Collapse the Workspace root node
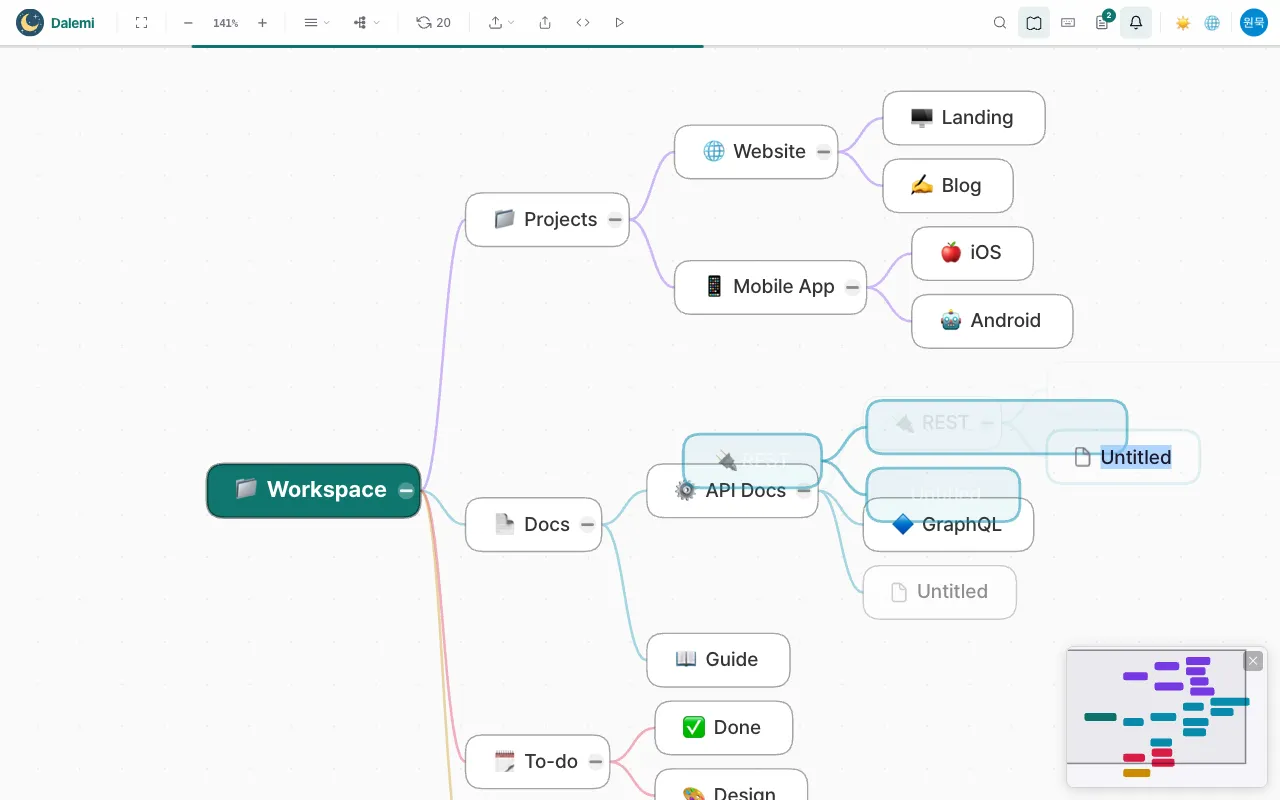The width and height of the screenshot is (1280, 800). [x=406, y=490]
